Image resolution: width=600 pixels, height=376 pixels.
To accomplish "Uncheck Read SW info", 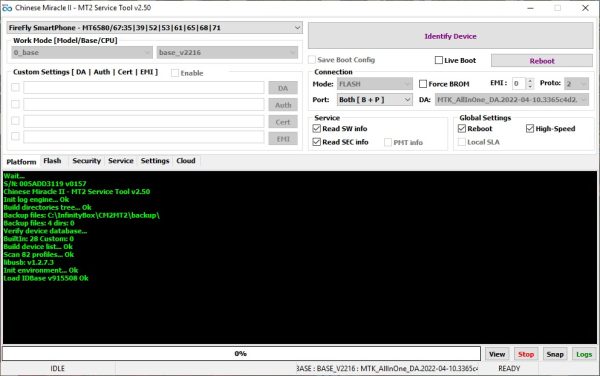I will (x=316, y=129).
